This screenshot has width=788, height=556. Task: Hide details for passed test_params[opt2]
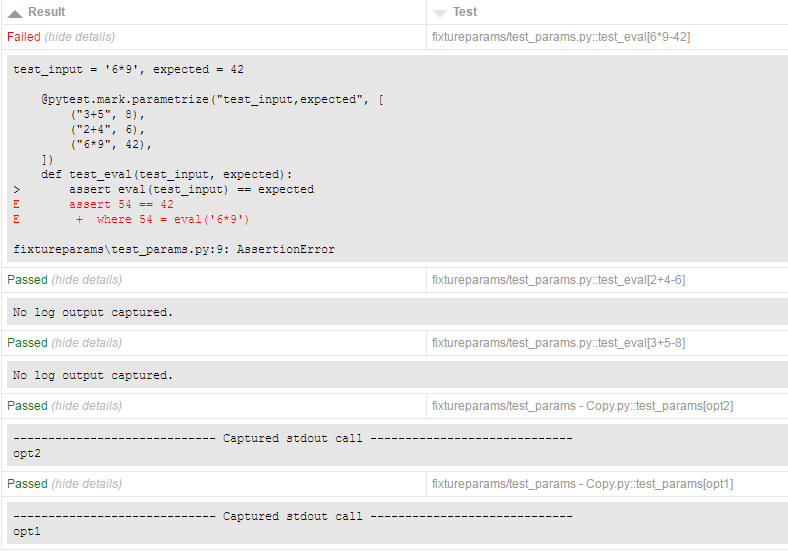tap(87, 406)
